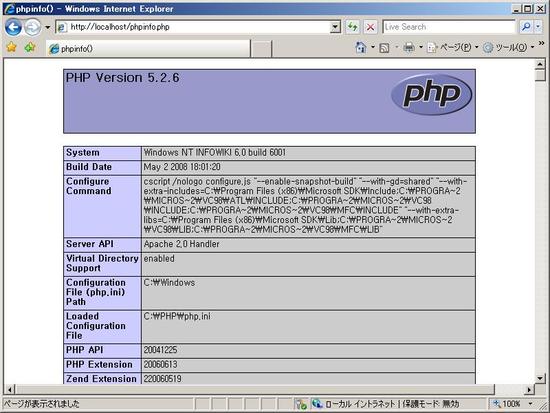
Task: Click the address bar showing localhost/phpinfo.php
Action: point(193,27)
